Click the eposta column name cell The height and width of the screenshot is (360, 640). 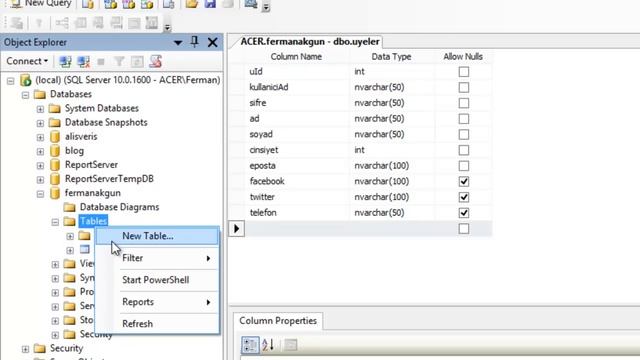point(297,166)
